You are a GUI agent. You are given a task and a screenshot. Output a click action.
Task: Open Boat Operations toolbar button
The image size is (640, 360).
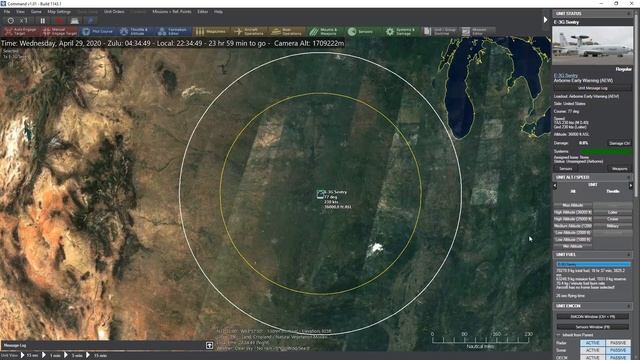(287, 31)
